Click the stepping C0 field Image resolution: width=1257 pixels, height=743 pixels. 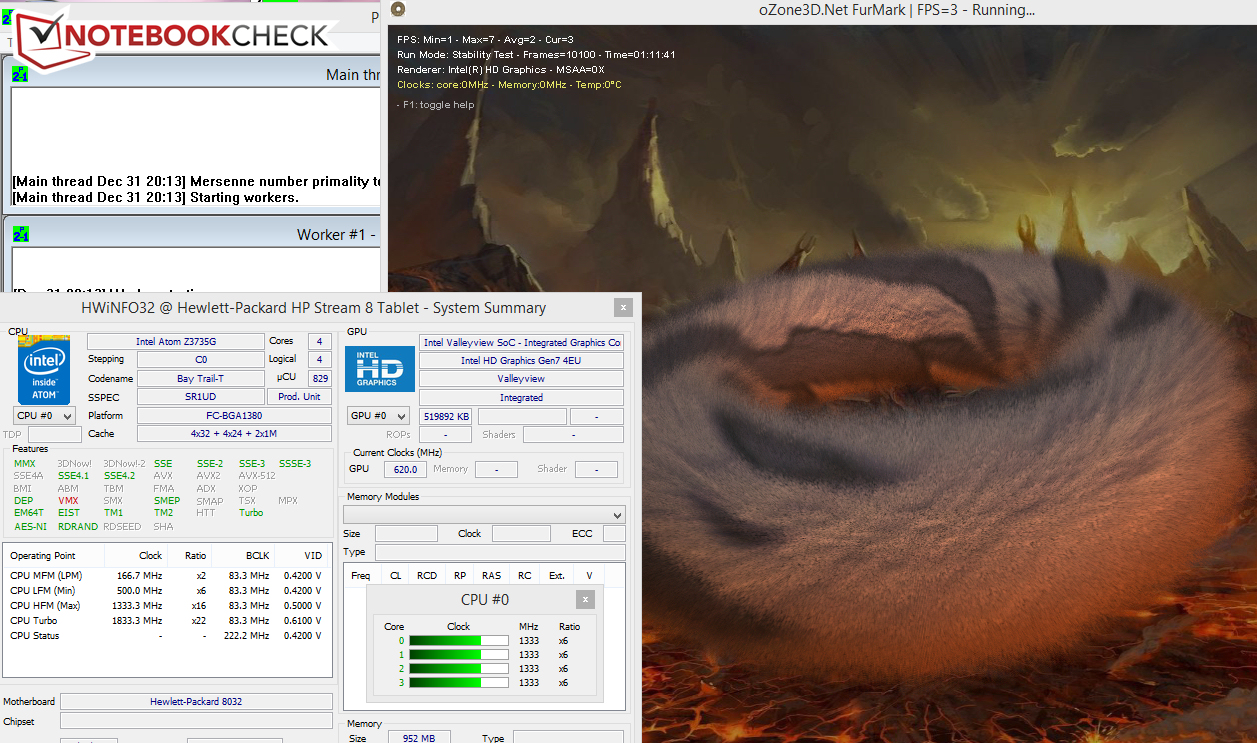(200, 360)
